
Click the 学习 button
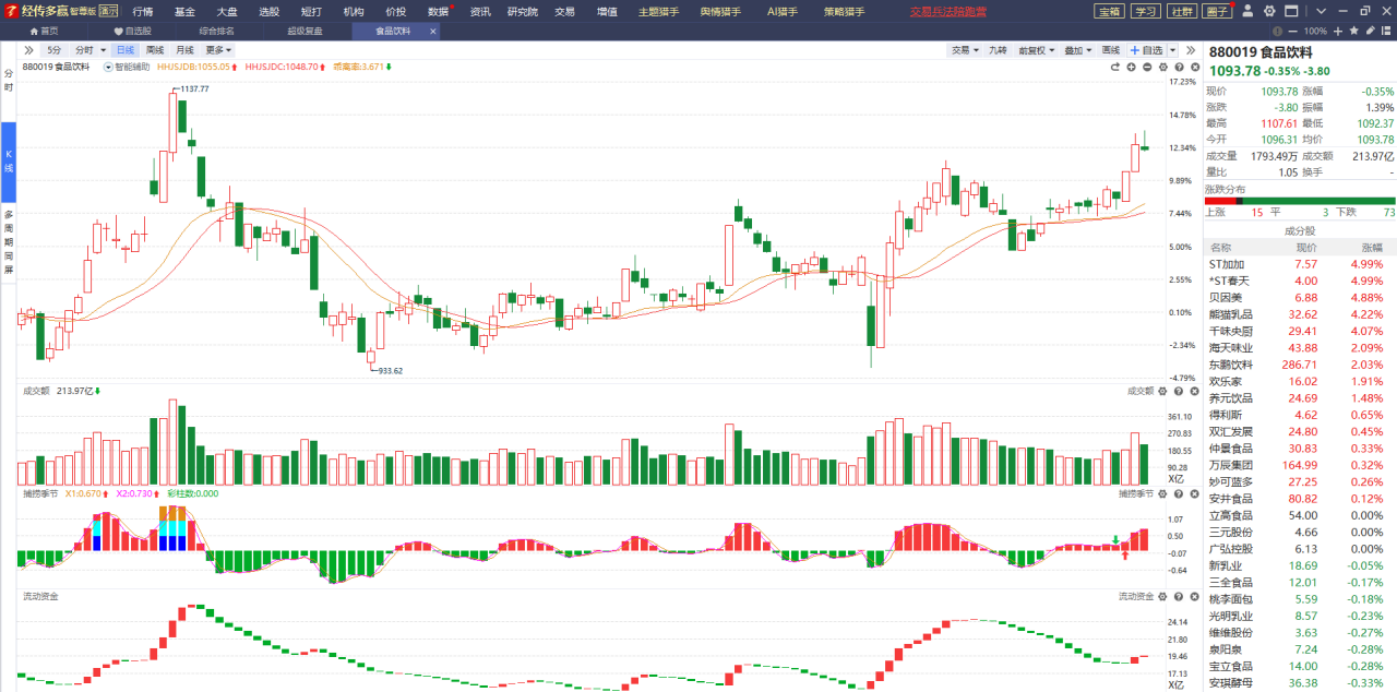tap(1146, 12)
